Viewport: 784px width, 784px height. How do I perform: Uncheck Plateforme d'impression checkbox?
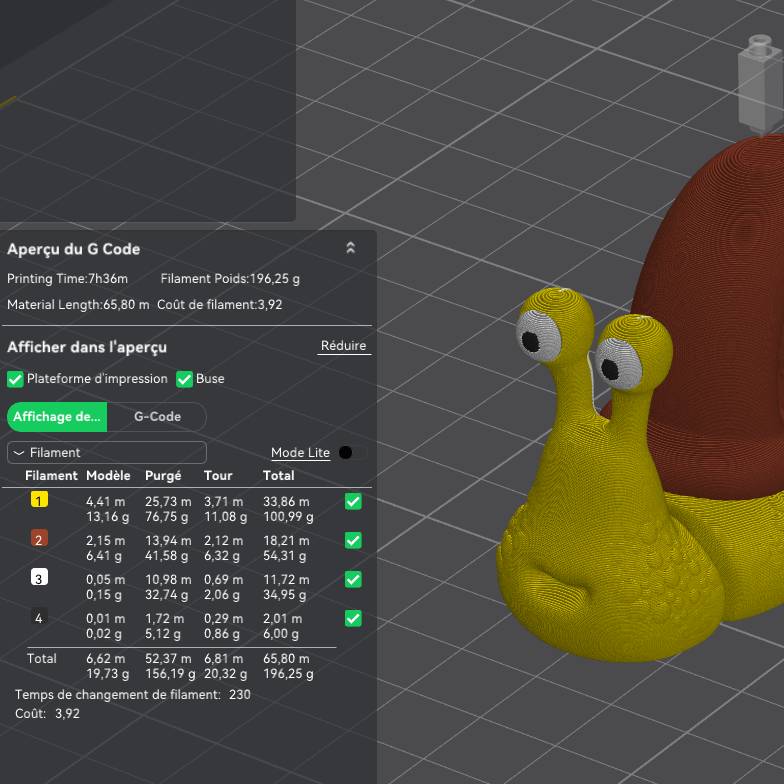tap(15, 379)
